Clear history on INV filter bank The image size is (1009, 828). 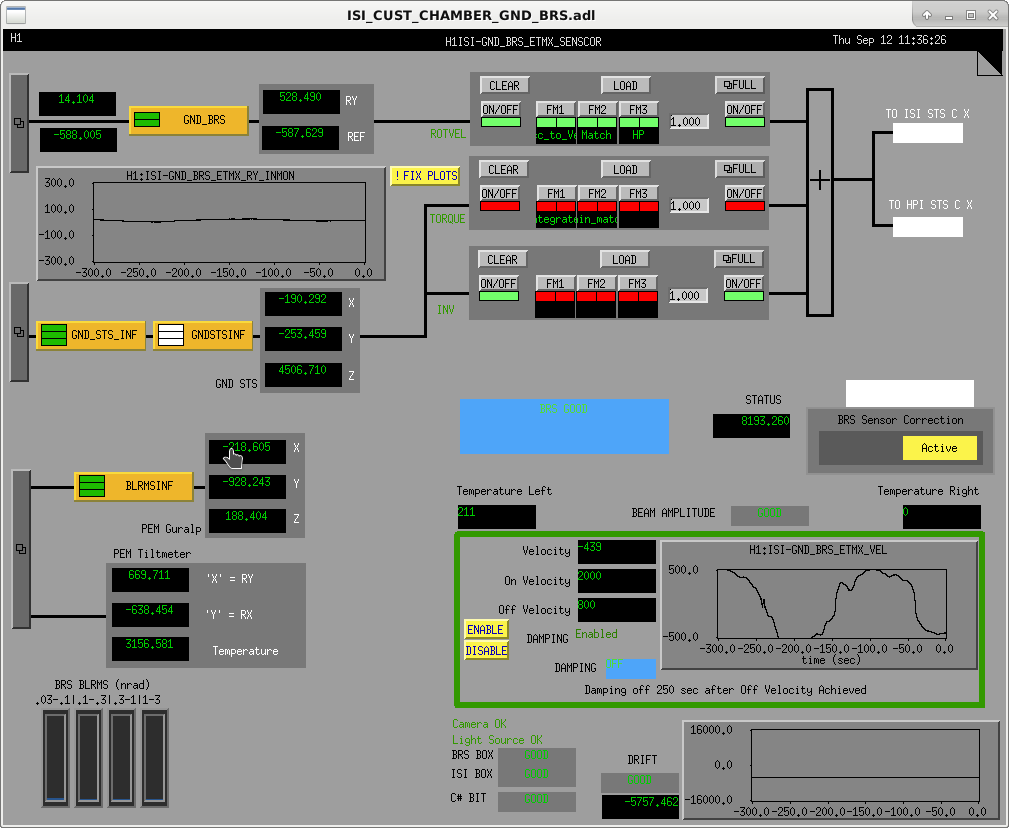point(503,260)
